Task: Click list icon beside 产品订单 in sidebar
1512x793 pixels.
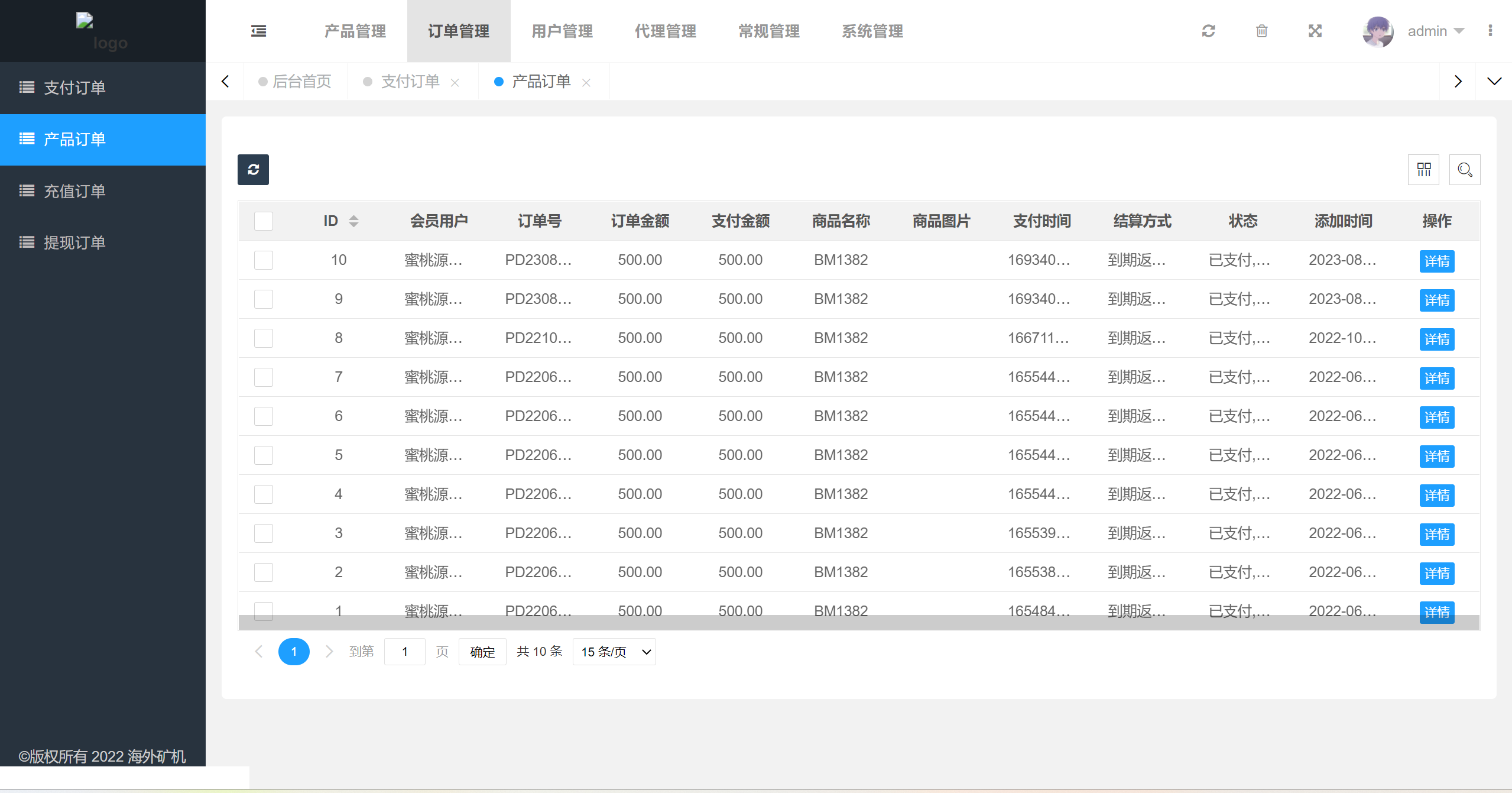Action: click(x=27, y=139)
